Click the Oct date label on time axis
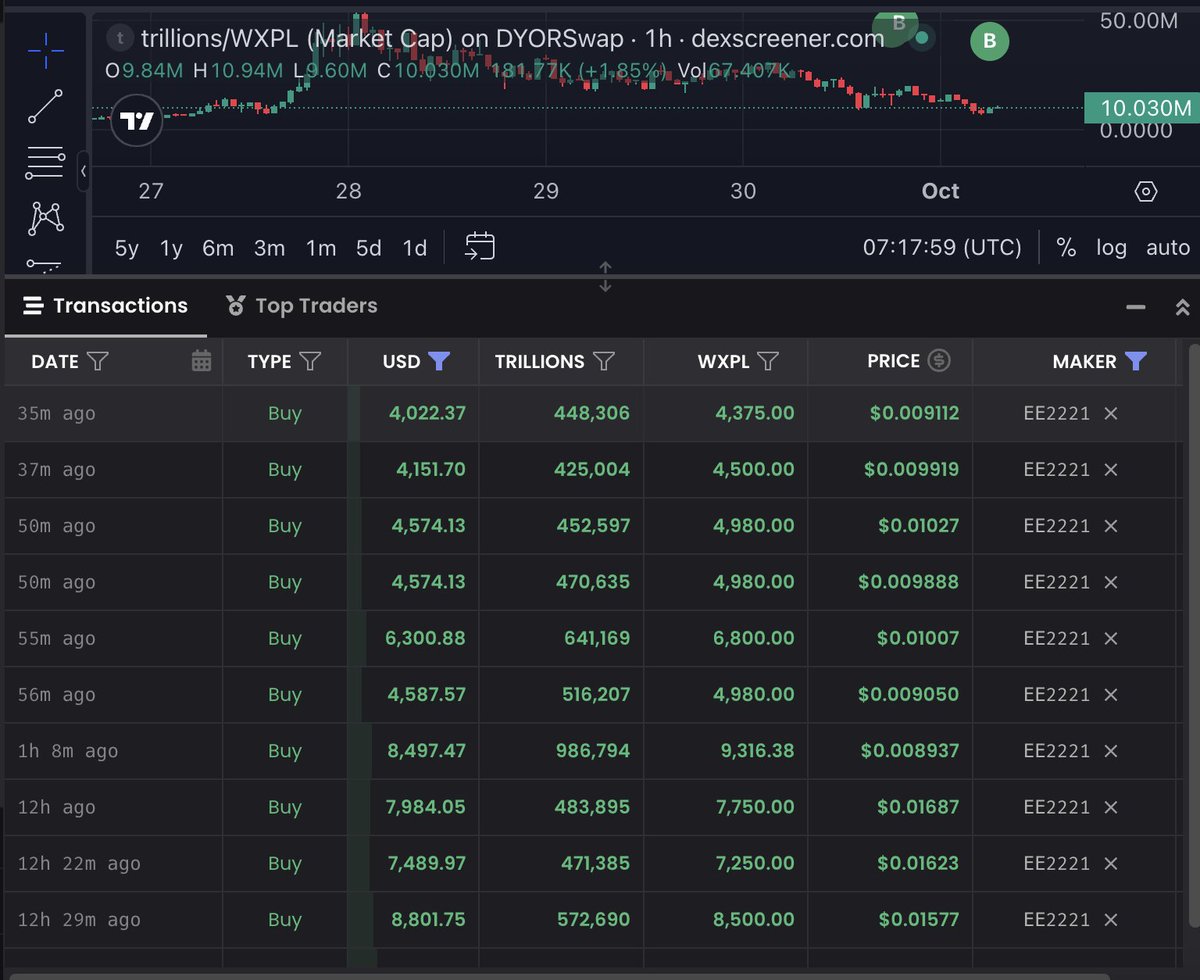1200x980 pixels. point(940,191)
